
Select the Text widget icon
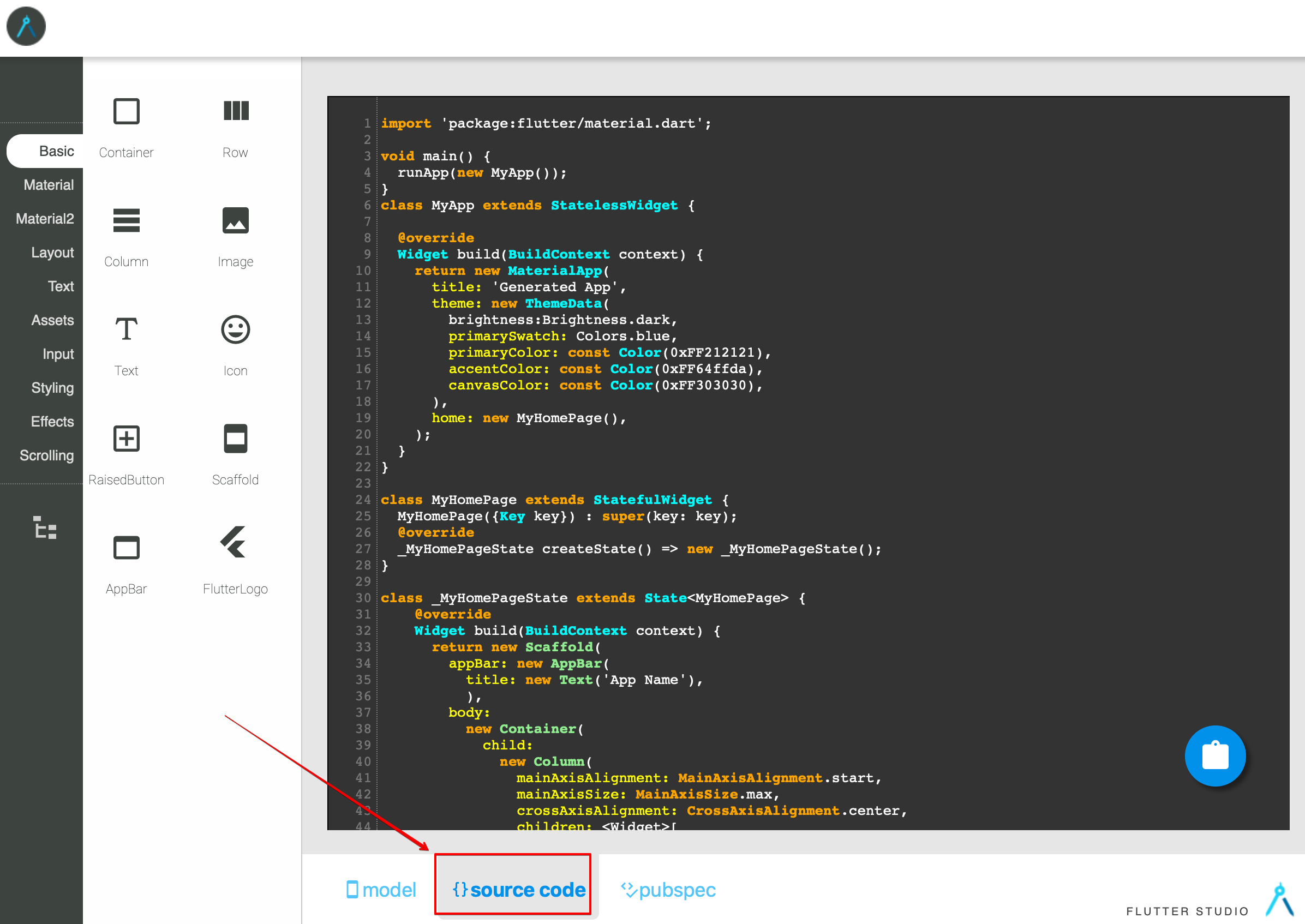click(x=126, y=329)
